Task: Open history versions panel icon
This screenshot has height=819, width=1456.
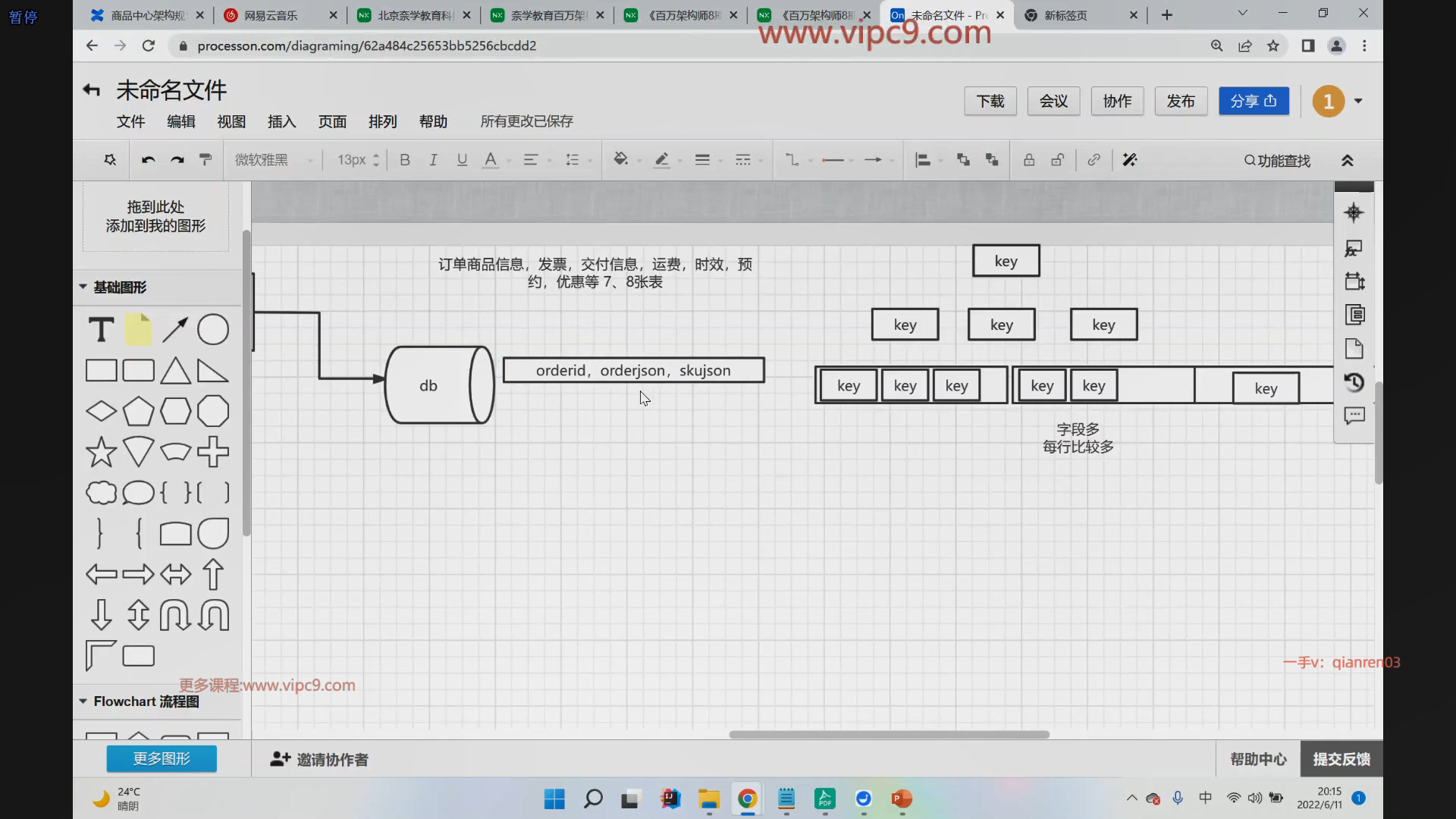Action: (x=1354, y=382)
